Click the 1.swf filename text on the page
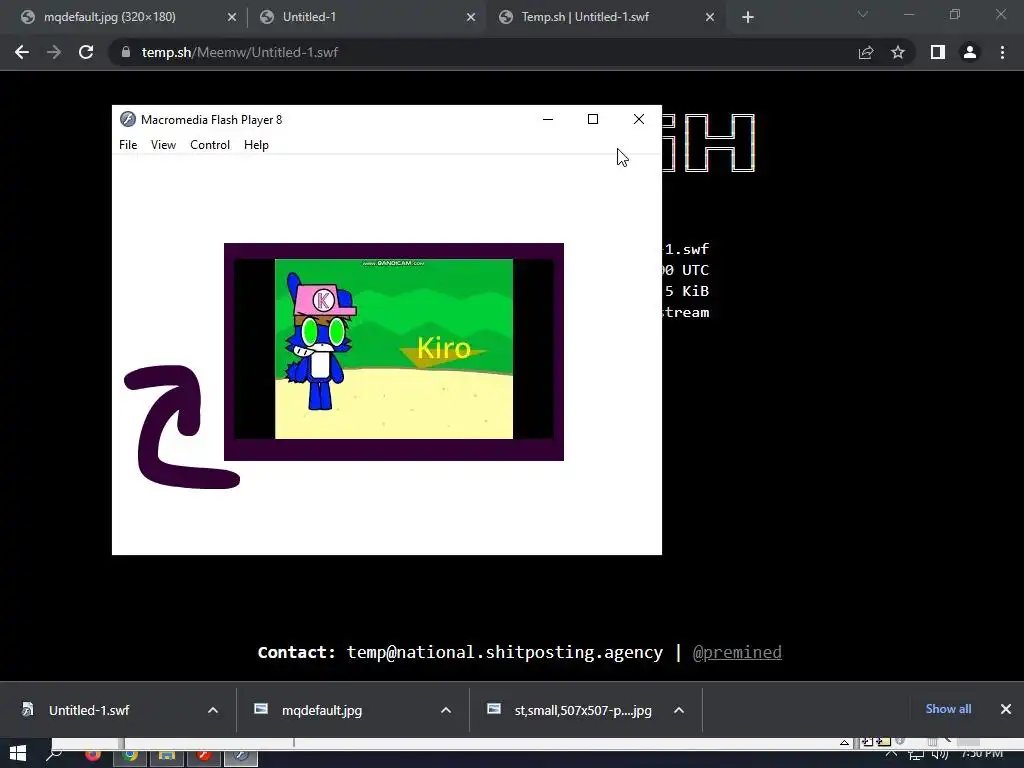The width and height of the screenshot is (1024, 768). click(686, 249)
